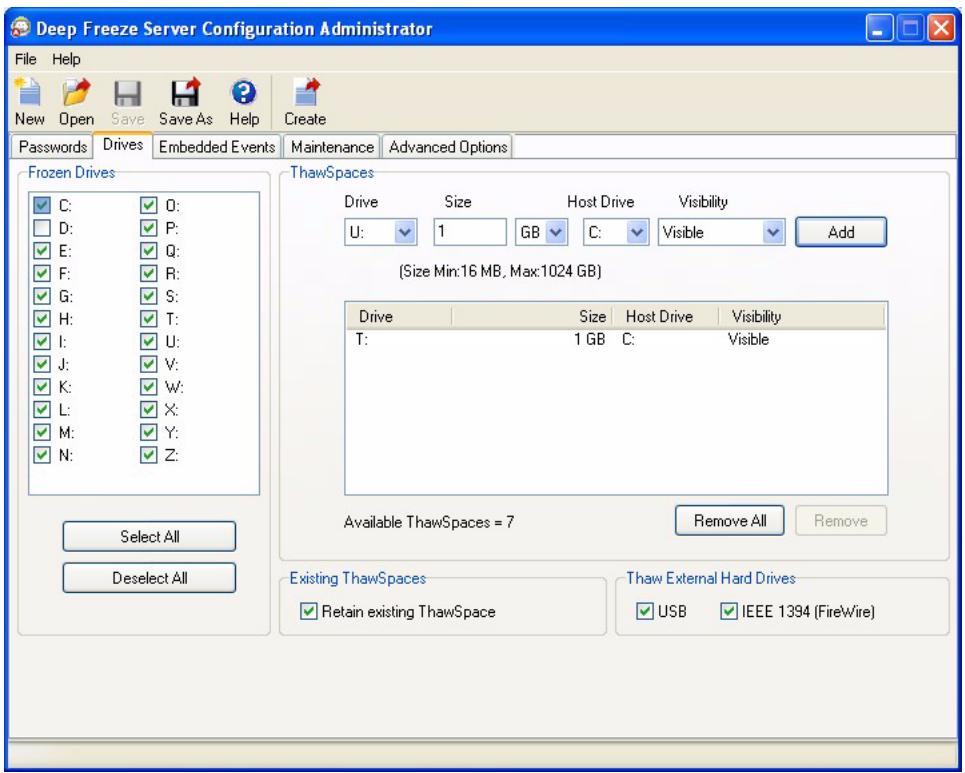The height and width of the screenshot is (773, 965).
Task: Click the Size column header
Action: (532, 316)
